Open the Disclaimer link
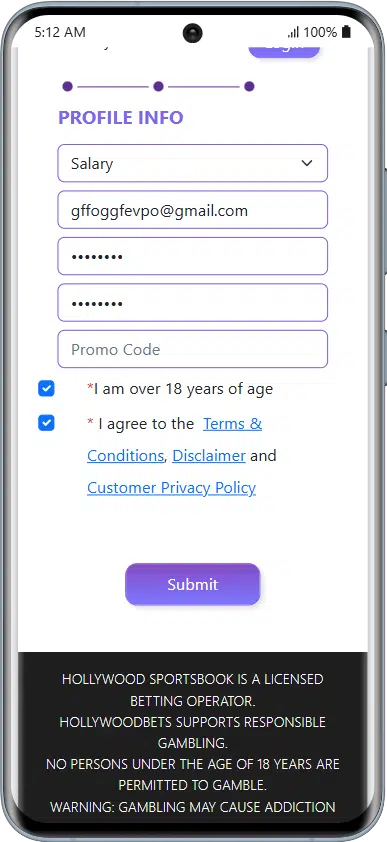Image resolution: width=387 pixels, height=842 pixels. point(209,455)
